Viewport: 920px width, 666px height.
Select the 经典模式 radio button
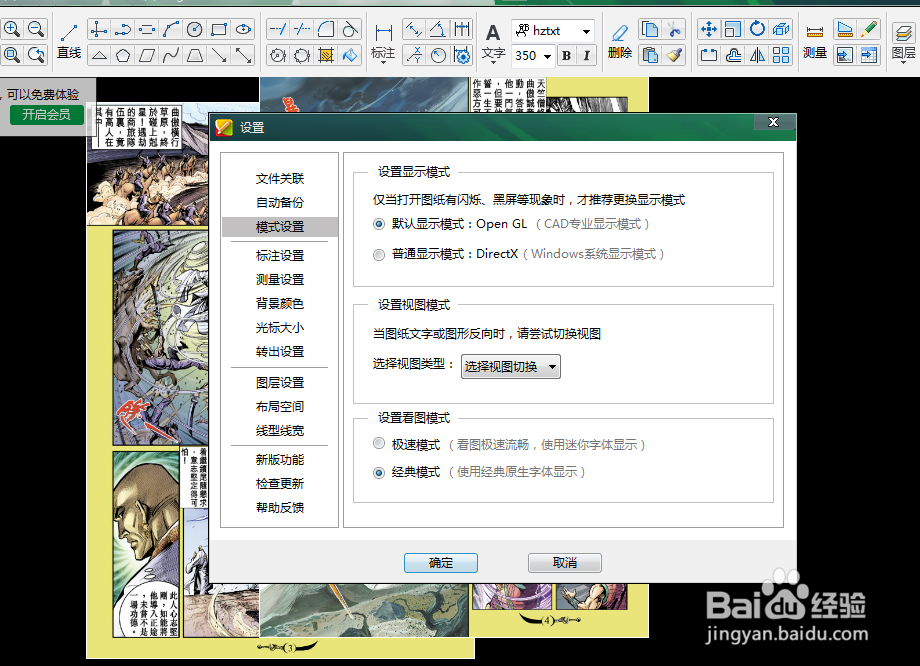pyautogui.click(x=379, y=472)
